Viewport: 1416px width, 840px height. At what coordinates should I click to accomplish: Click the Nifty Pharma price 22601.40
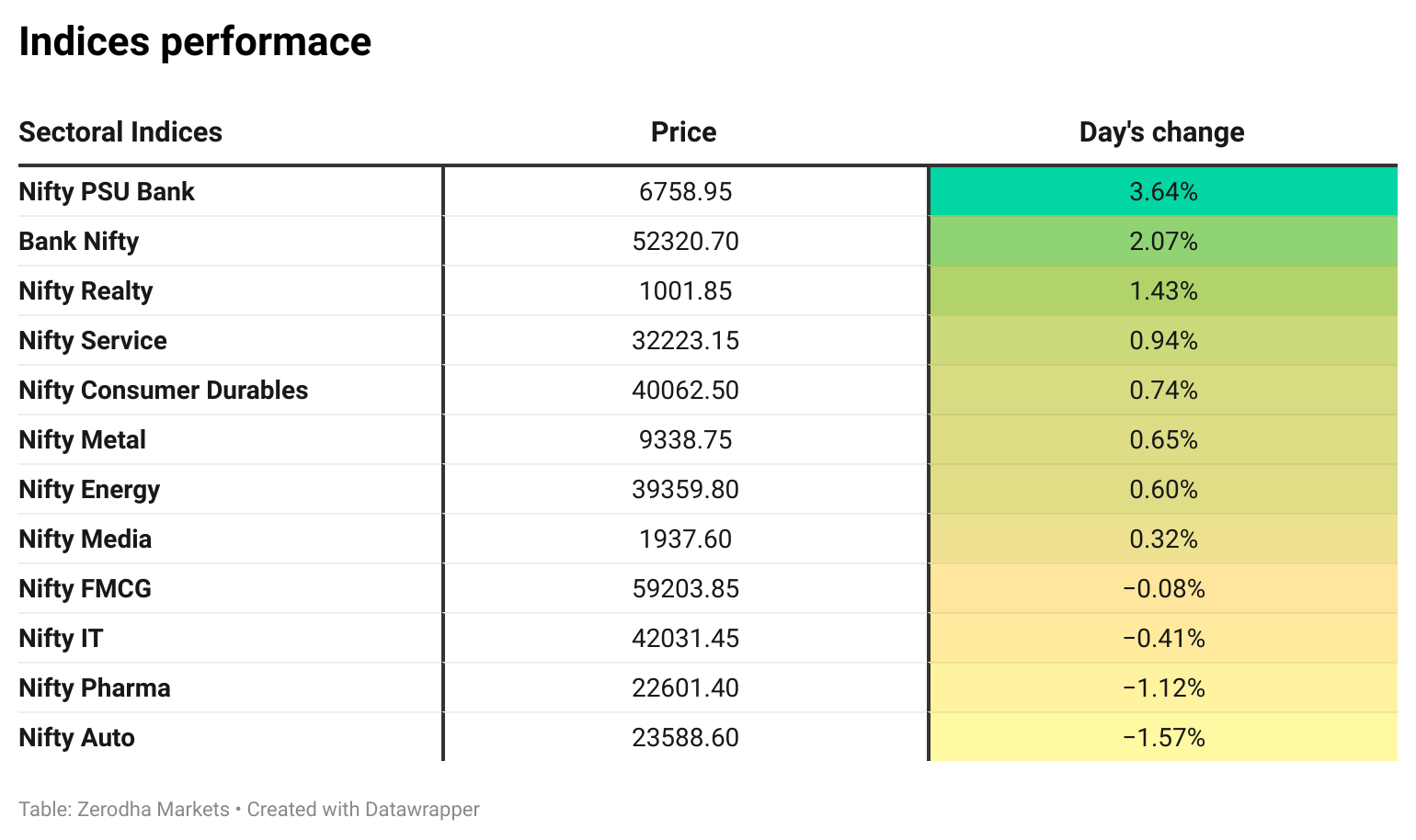pos(685,688)
